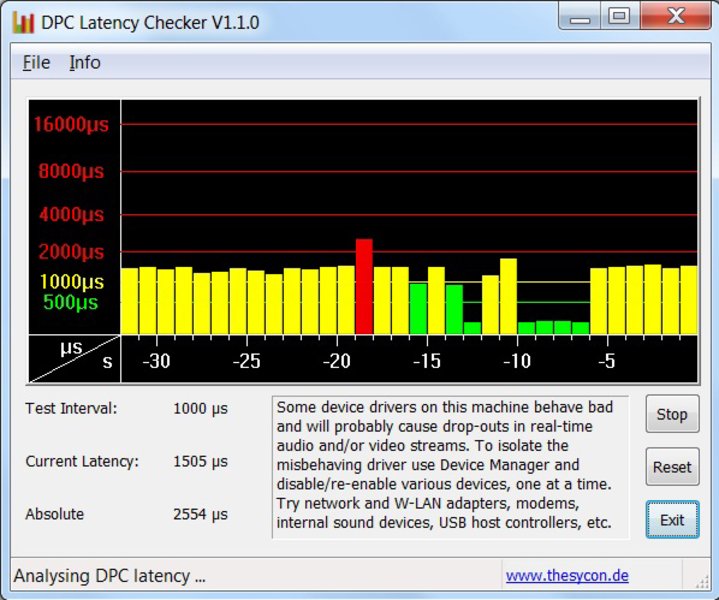Open the Info menu

[x=85, y=62]
